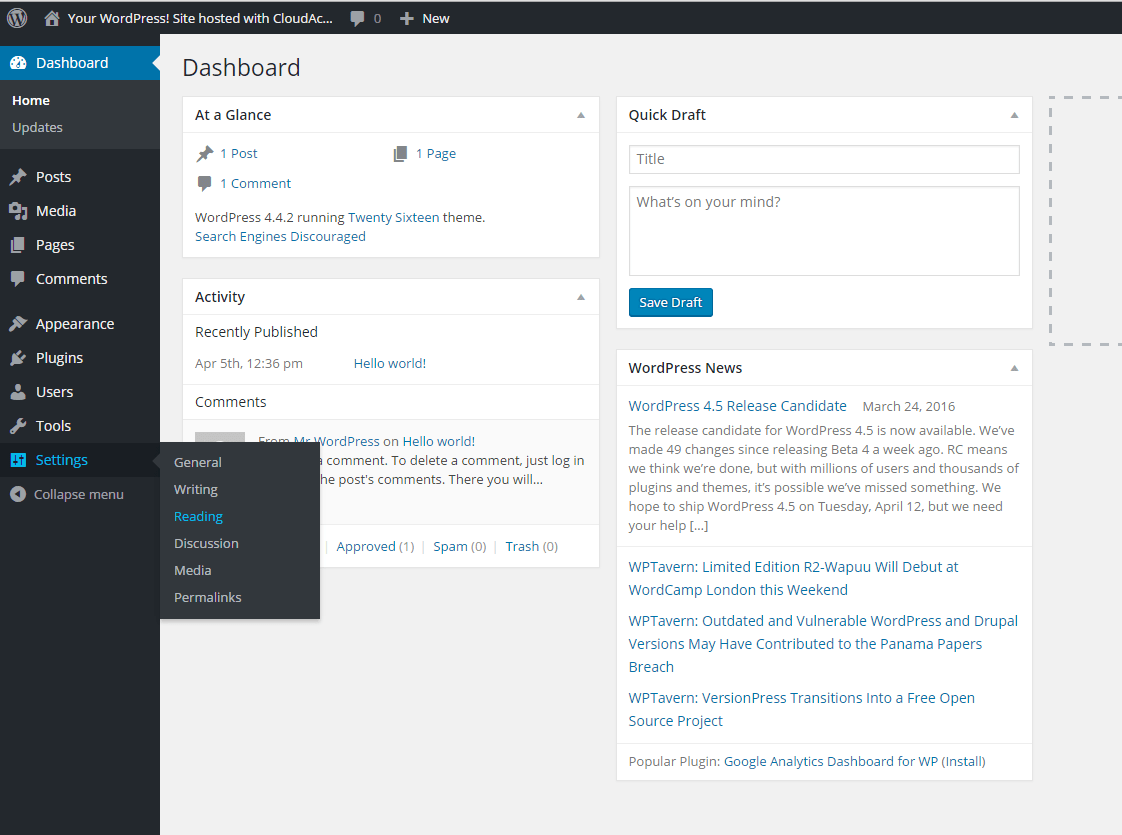Image resolution: width=1122 pixels, height=835 pixels.
Task: Click the WordPress logo icon
Action: click(17, 18)
